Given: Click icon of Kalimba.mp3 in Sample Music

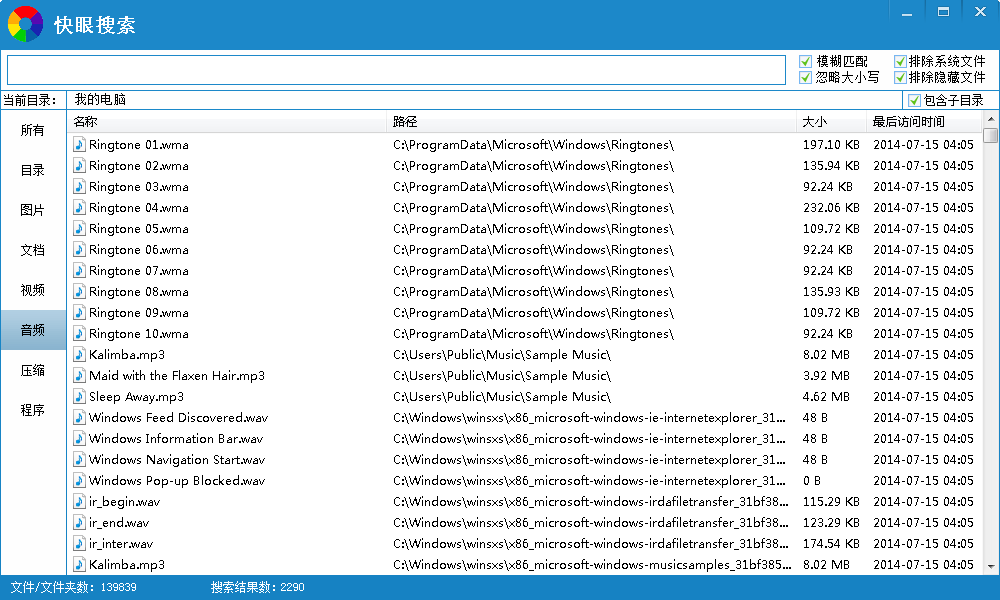Looking at the screenshot, I should tap(79, 355).
